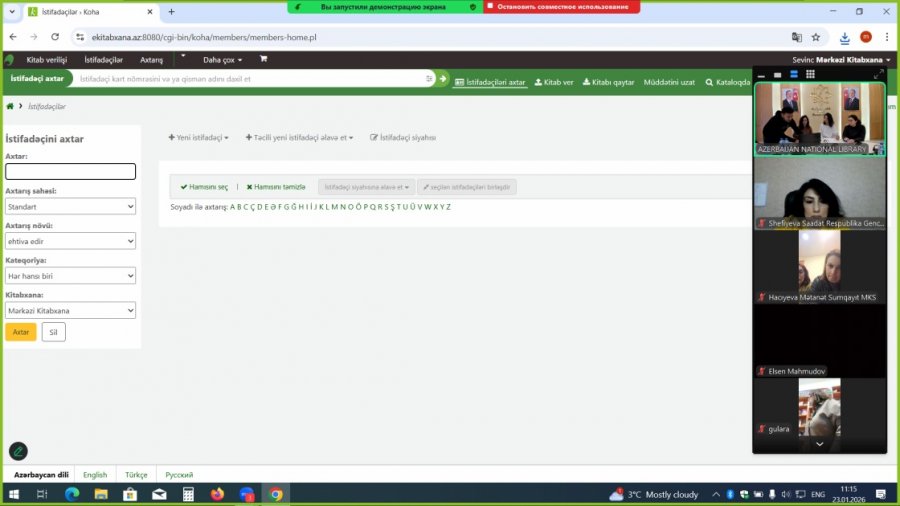Click the Sil clear button

(x=53, y=332)
